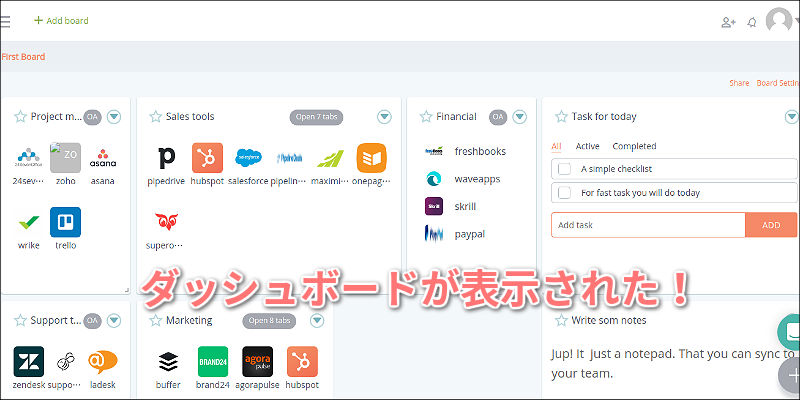Open the wrike bookmark icon

coord(28,222)
